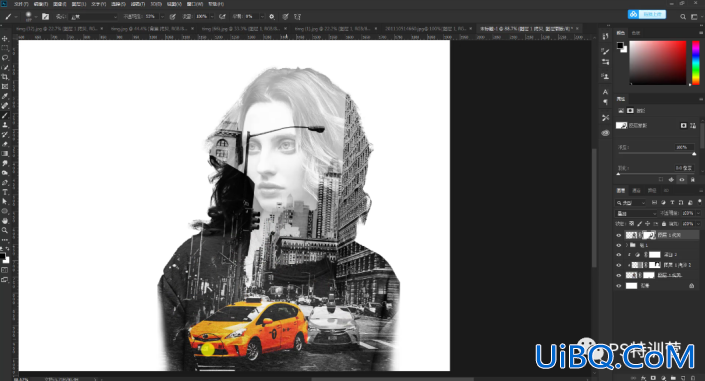Switch to the Paths tab
This screenshot has height=381, width=705.
(652, 191)
